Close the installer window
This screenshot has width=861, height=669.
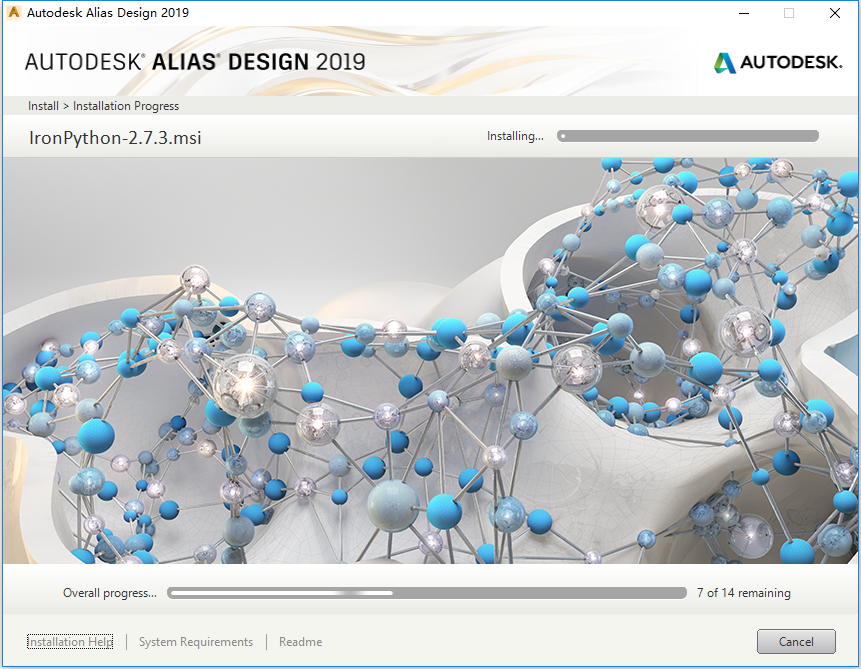tap(835, 13)
